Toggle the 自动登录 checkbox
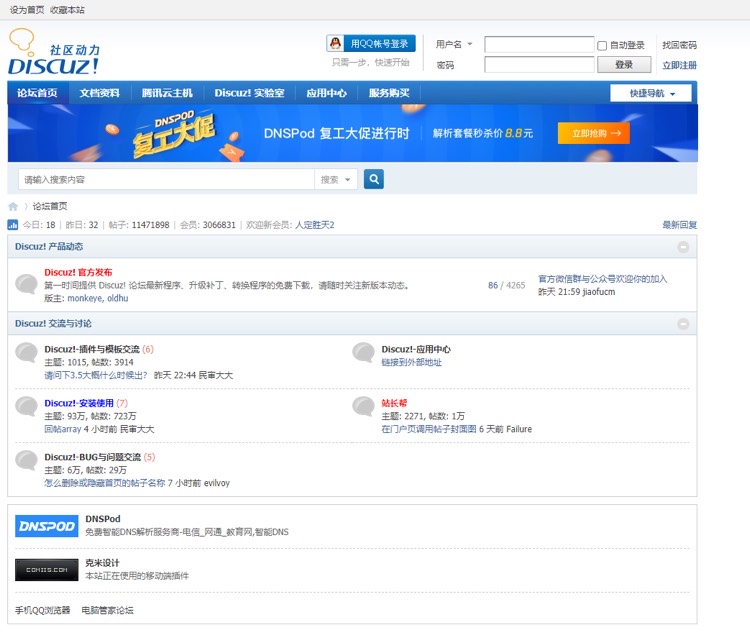 click(602, 45)
